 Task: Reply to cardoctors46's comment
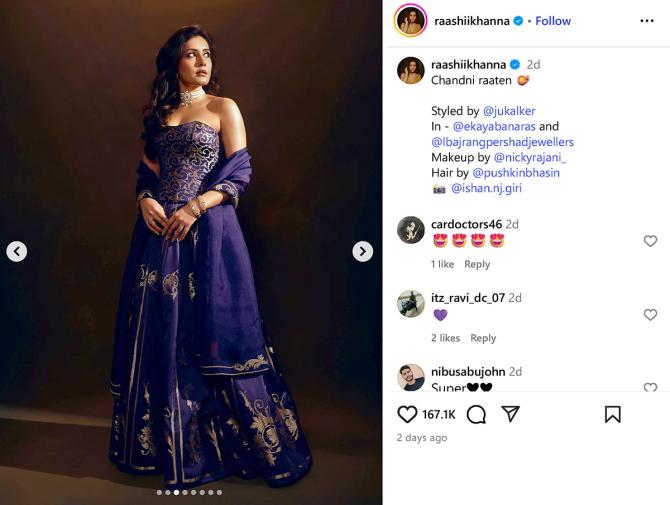[x=477, y=264]
